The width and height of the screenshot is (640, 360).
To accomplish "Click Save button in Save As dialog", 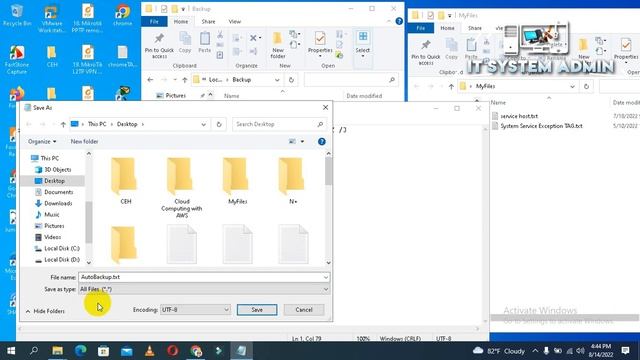I will coord(257,310).
